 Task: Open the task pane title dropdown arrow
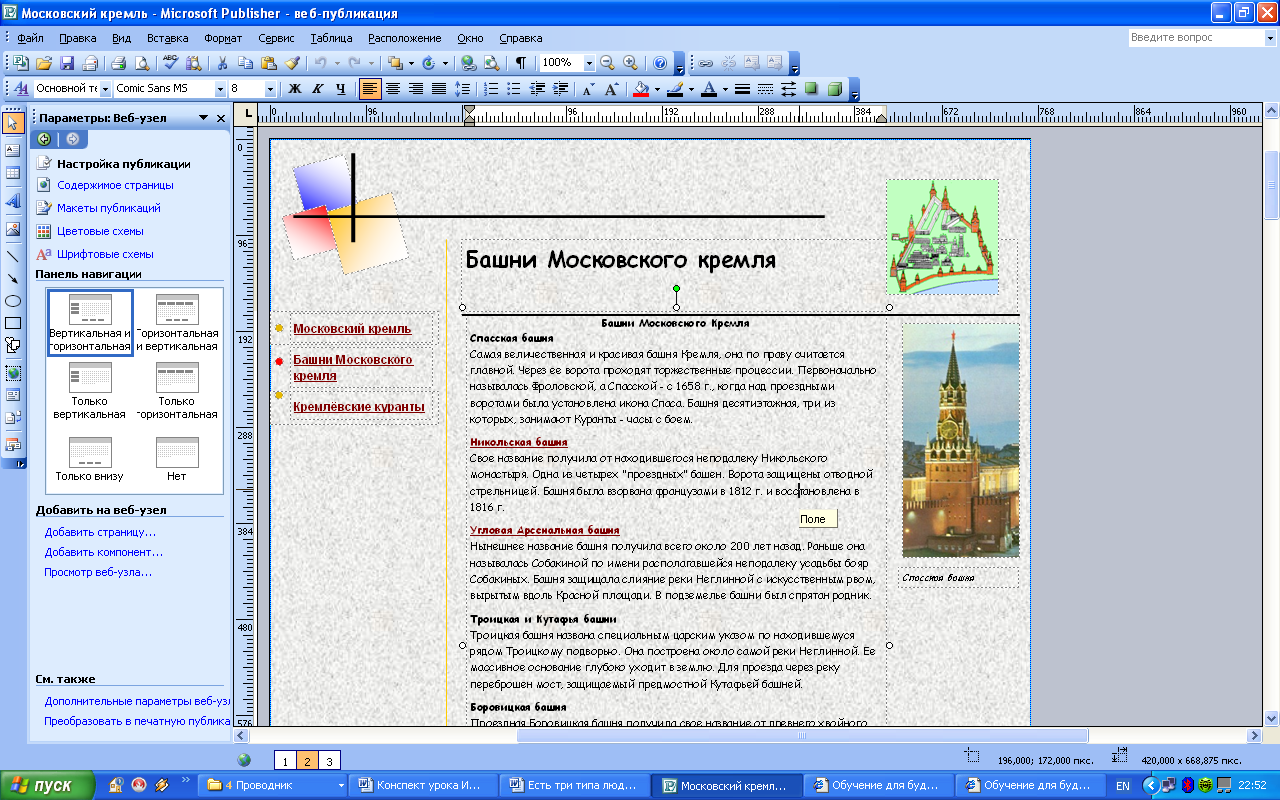(x=204, y=118)
